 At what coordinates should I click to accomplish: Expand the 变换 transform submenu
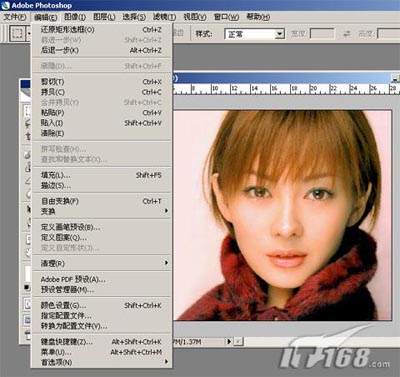tap(101, 211)
